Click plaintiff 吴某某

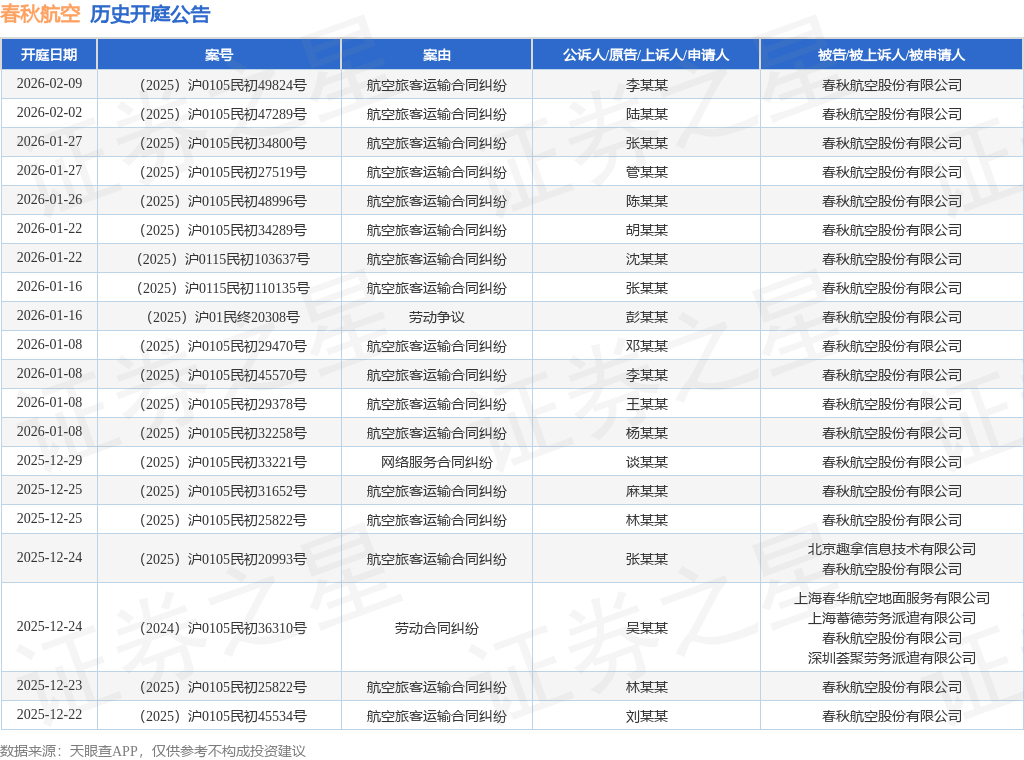[647, 628]
